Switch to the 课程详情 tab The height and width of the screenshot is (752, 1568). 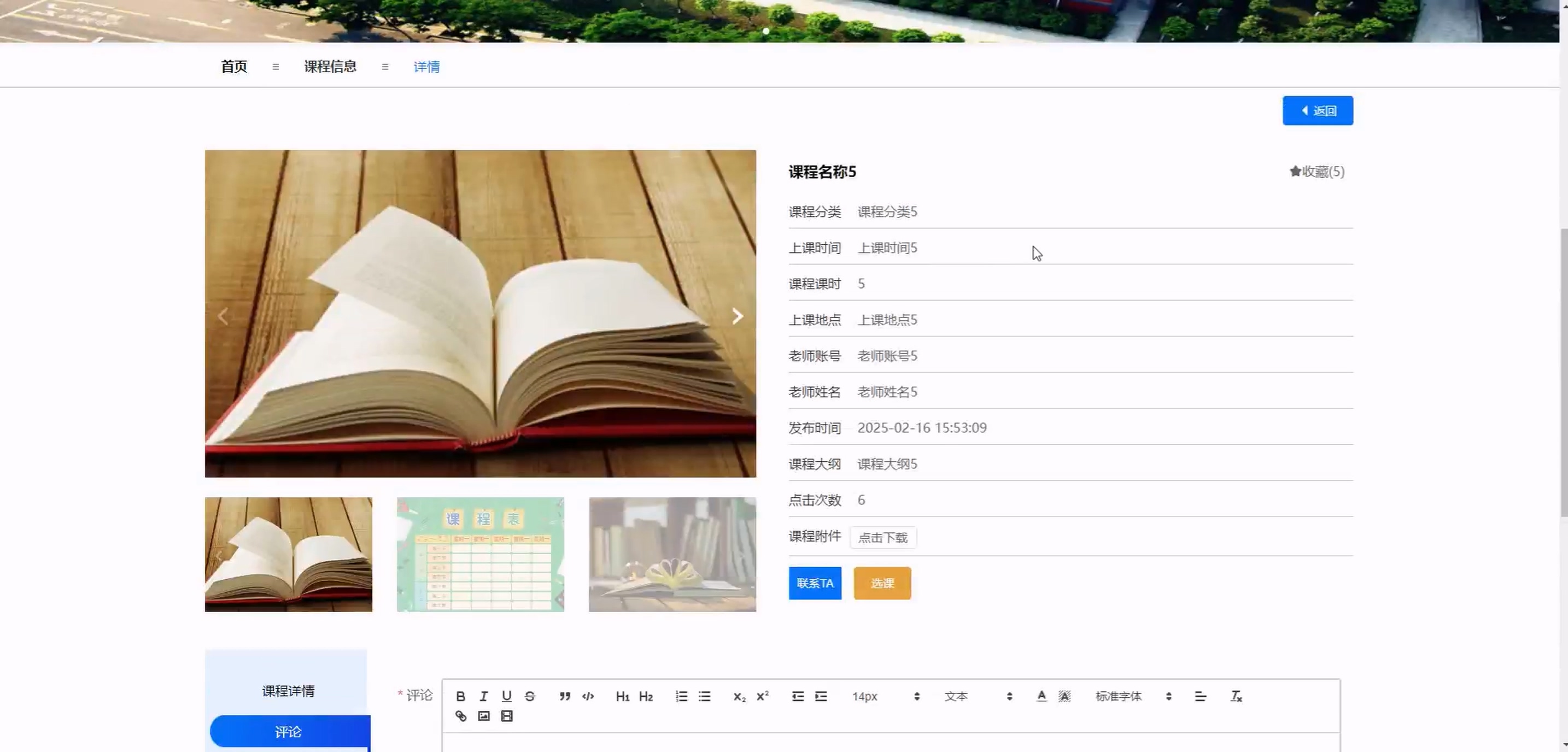288,691
